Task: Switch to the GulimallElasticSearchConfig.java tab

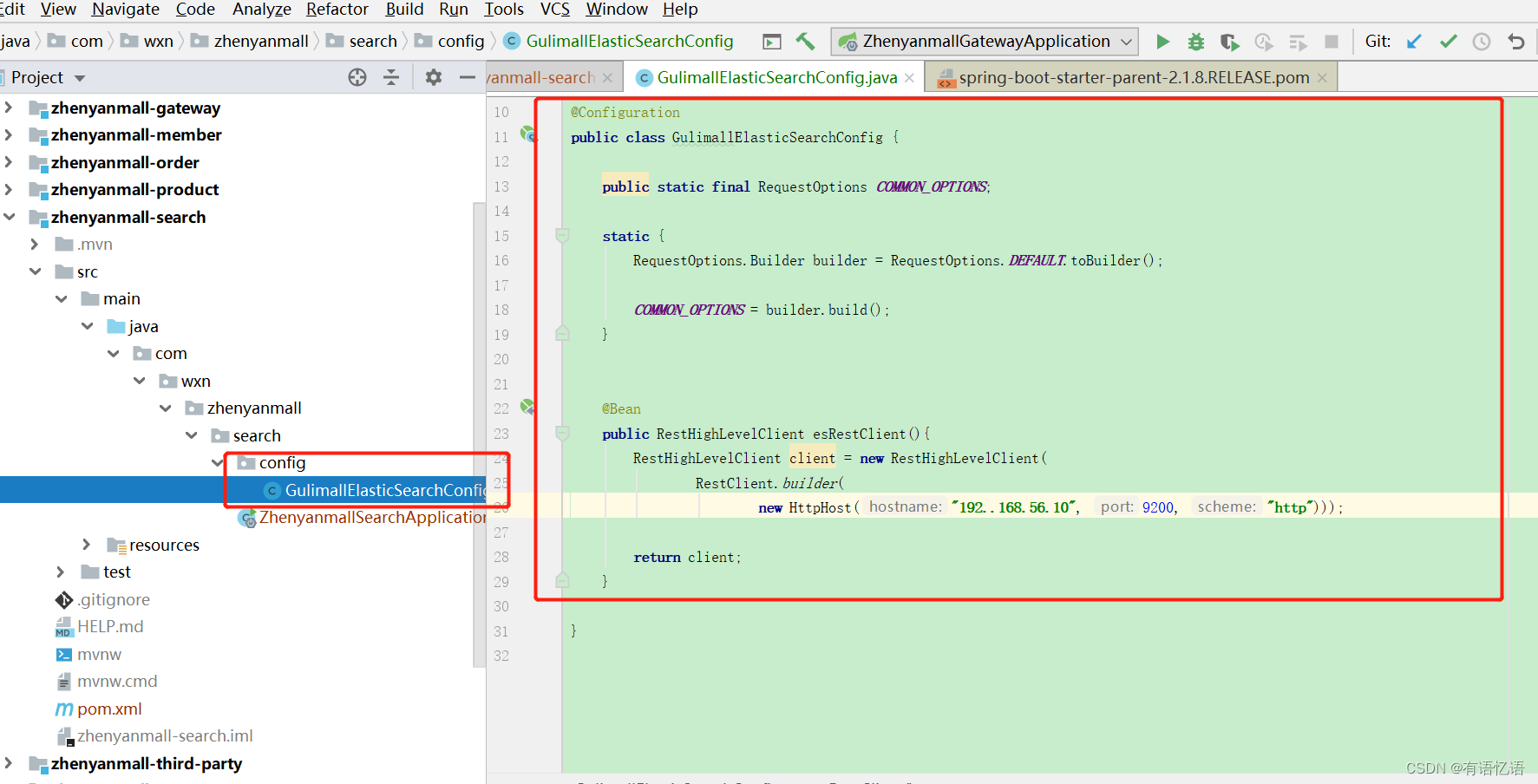Action: pyautogui.click(x=776, y=77)
